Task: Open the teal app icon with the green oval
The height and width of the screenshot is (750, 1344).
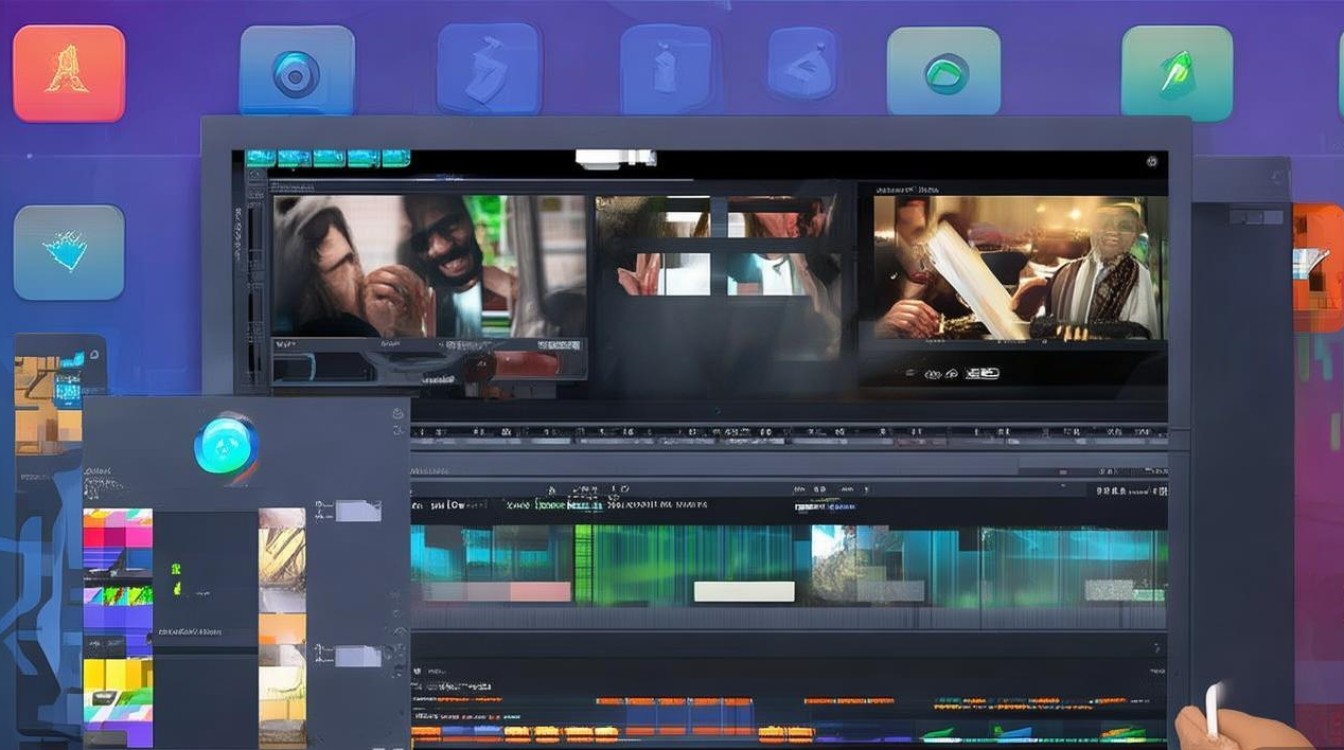Action: 943,71
